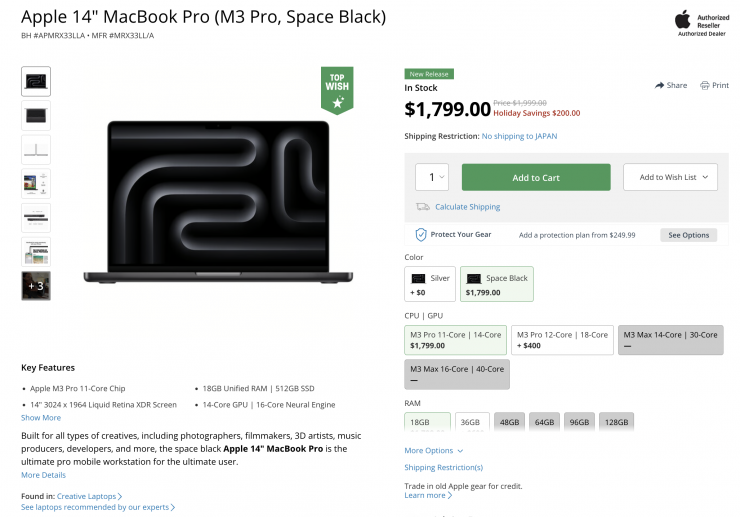Screen dimensions: 740x517
Task: Choose the 36GB RAM option
Action: pyautogui.click(x=472, y=423)
